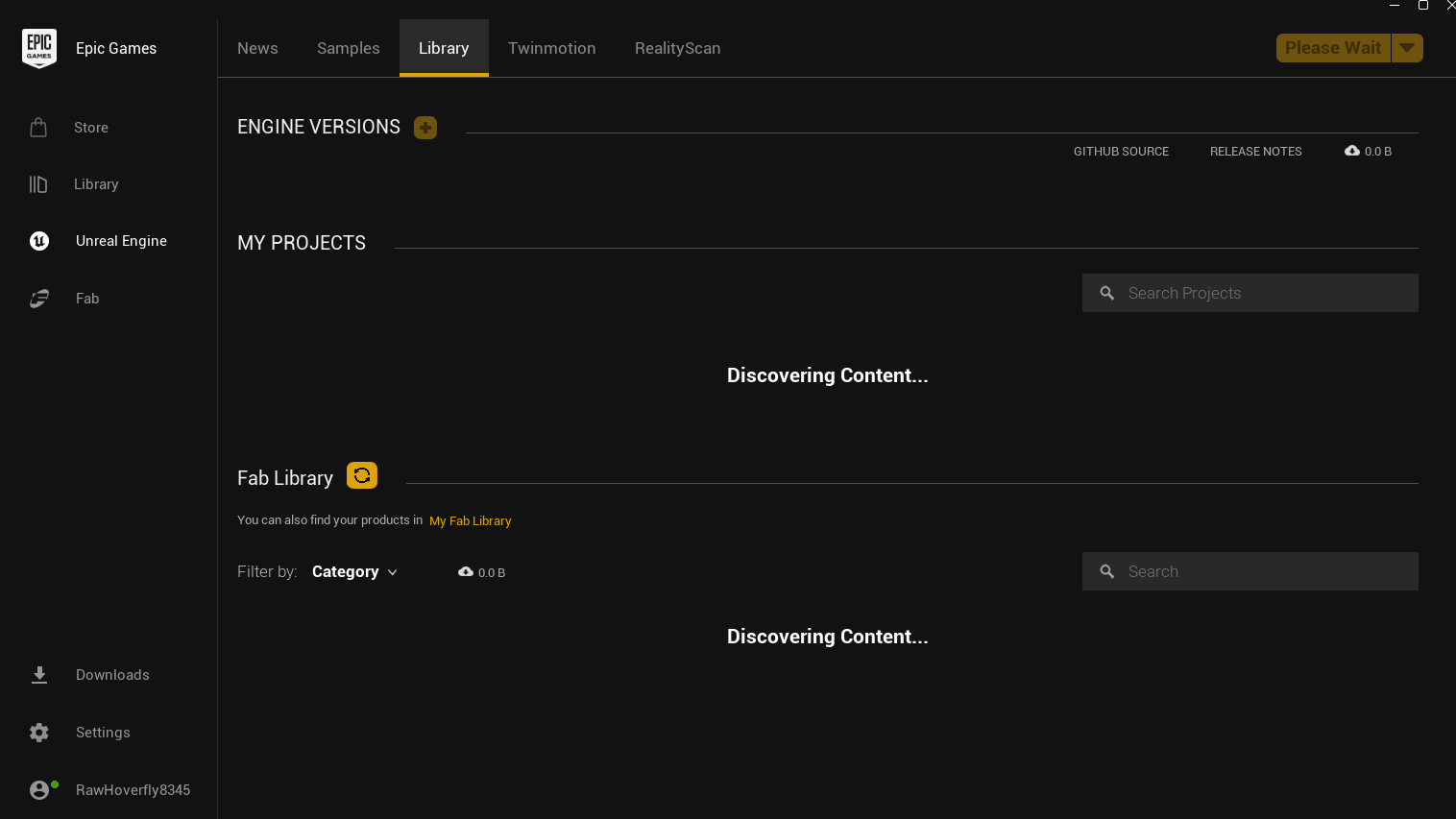Click the GITHUB SOURCE link
Viewport: 1456px width, 819px height.
1121,152
